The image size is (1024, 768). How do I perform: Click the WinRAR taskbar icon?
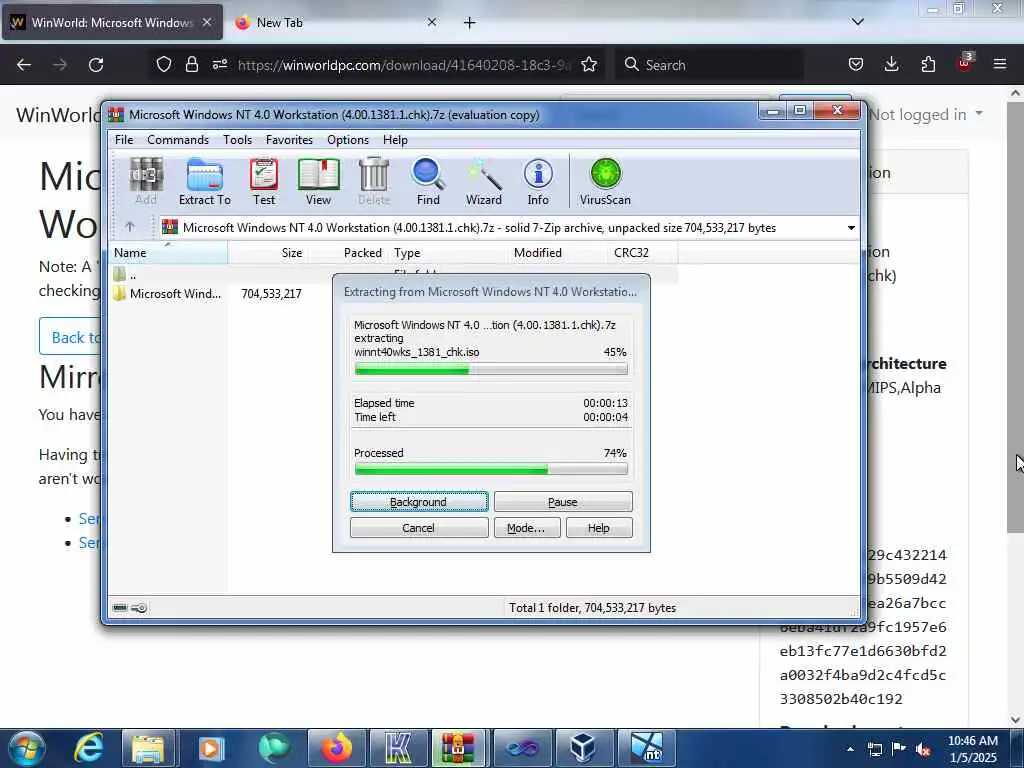click(458, 748)
